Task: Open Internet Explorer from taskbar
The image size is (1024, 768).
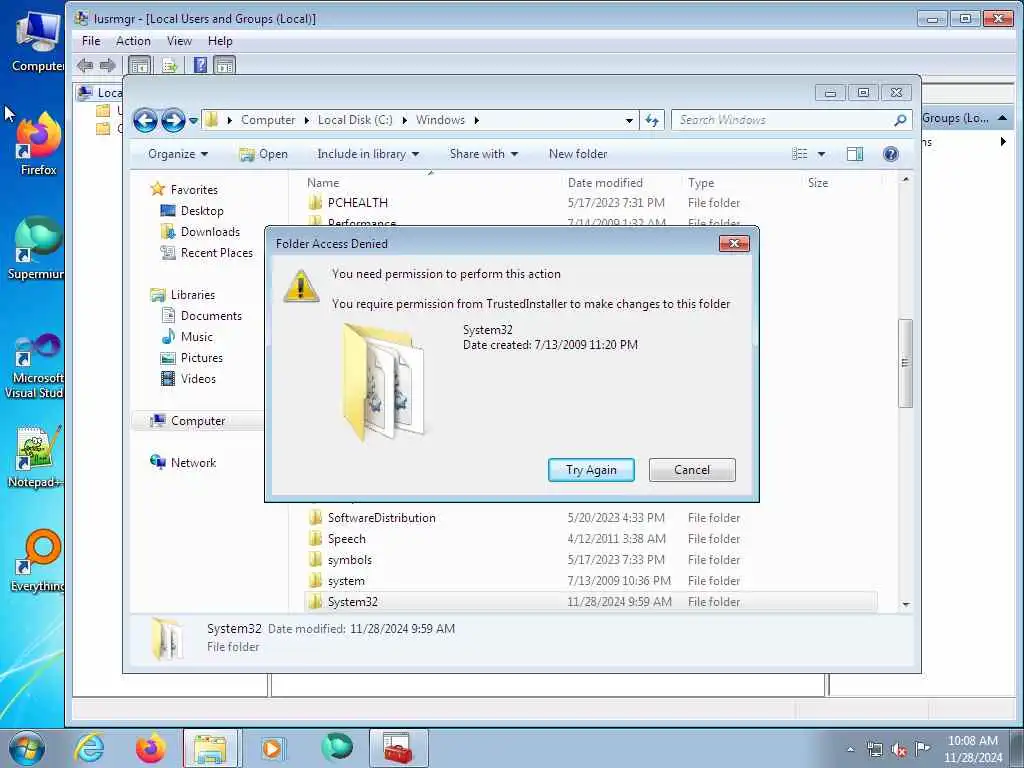Action: point(89,748)
